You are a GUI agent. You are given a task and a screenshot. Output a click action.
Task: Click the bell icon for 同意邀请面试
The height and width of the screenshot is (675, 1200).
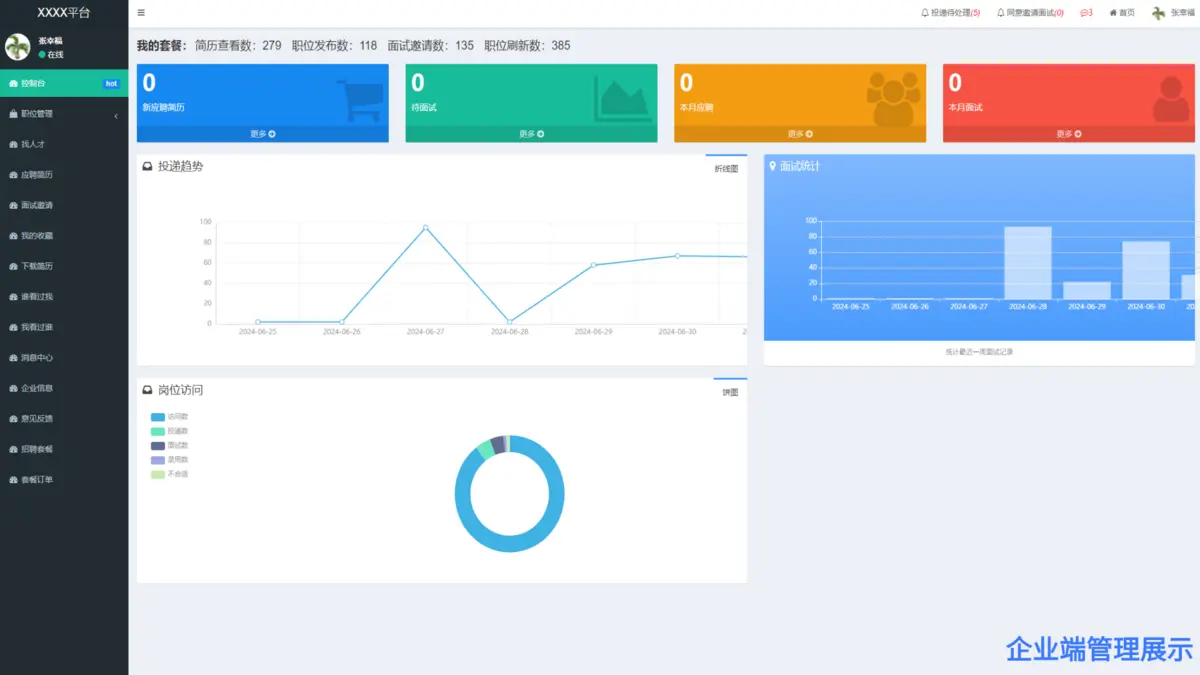pos(1000,13)
